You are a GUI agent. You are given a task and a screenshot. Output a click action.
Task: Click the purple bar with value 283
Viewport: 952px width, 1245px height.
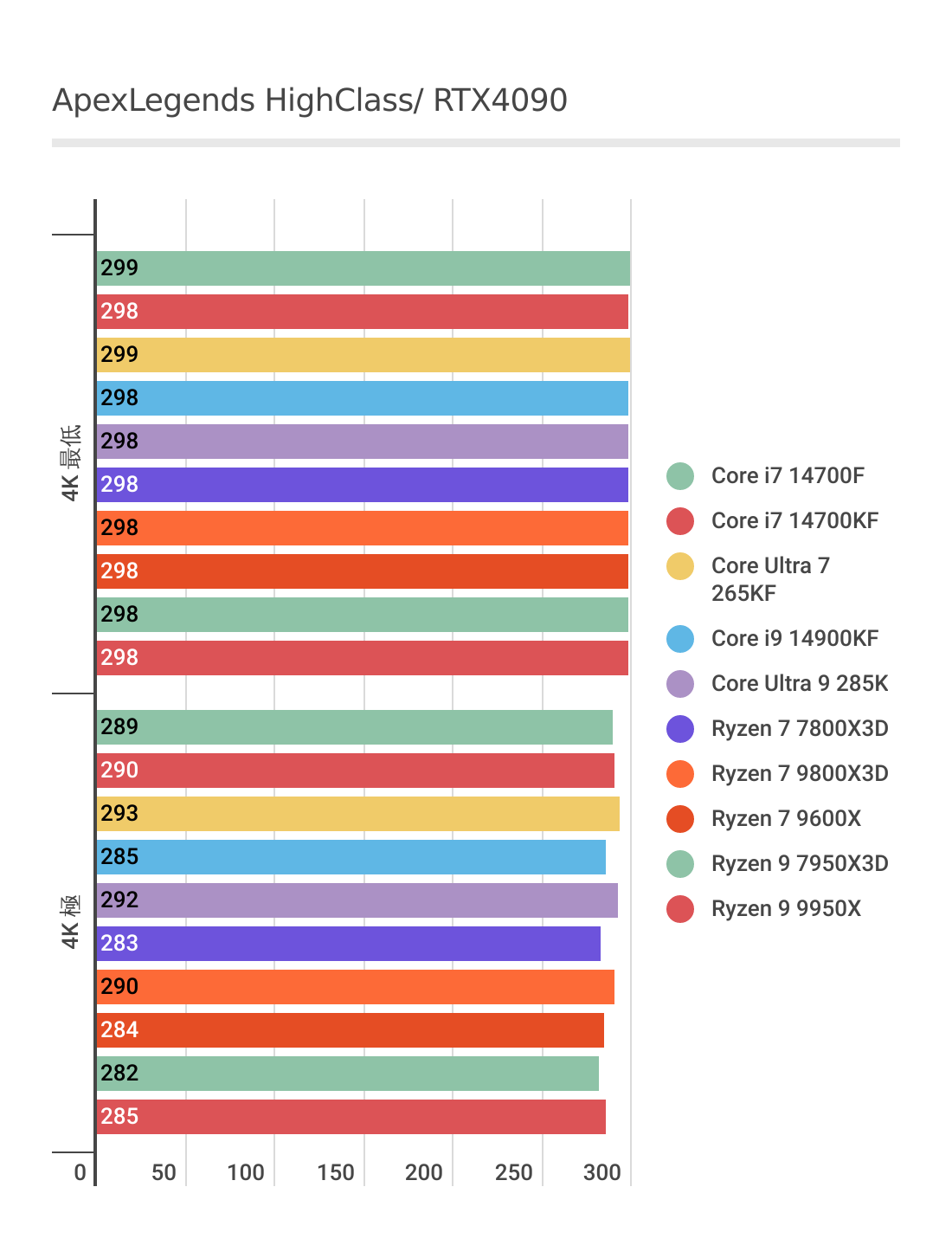pos(348,944)
